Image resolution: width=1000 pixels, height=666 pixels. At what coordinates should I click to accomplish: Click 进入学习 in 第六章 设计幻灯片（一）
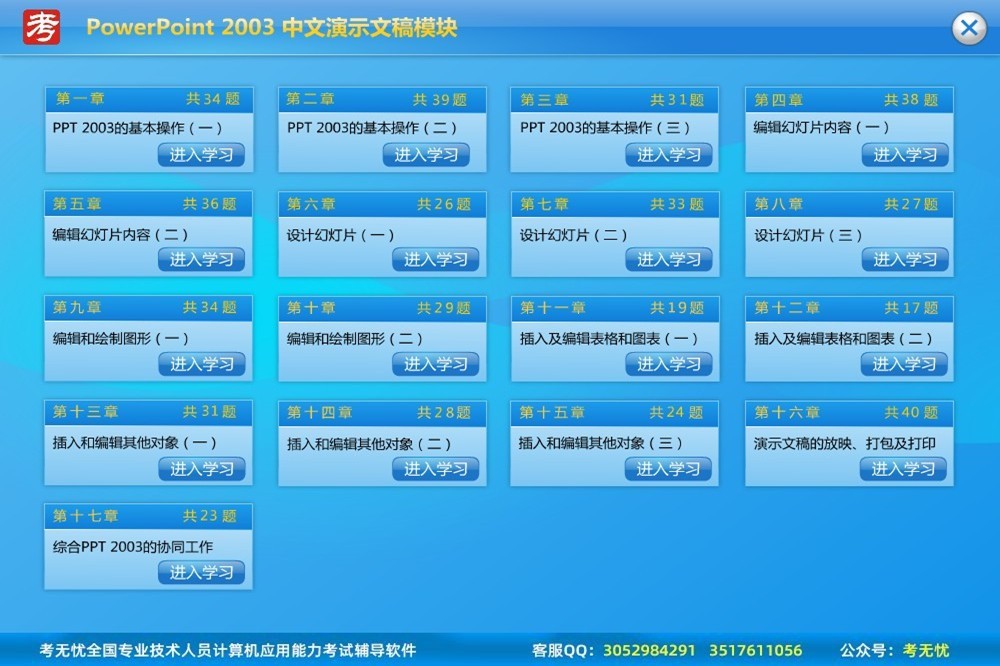[436, 259]
